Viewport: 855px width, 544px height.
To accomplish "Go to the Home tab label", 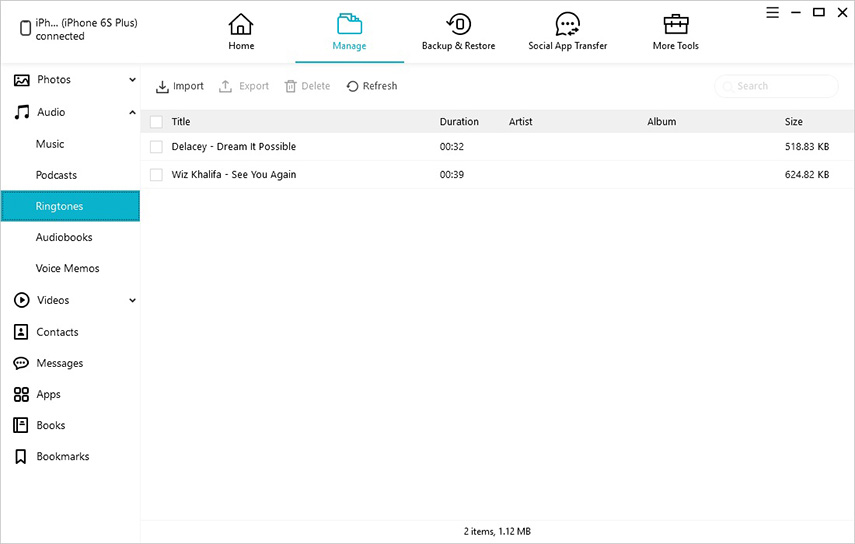I will coord(241,46).
